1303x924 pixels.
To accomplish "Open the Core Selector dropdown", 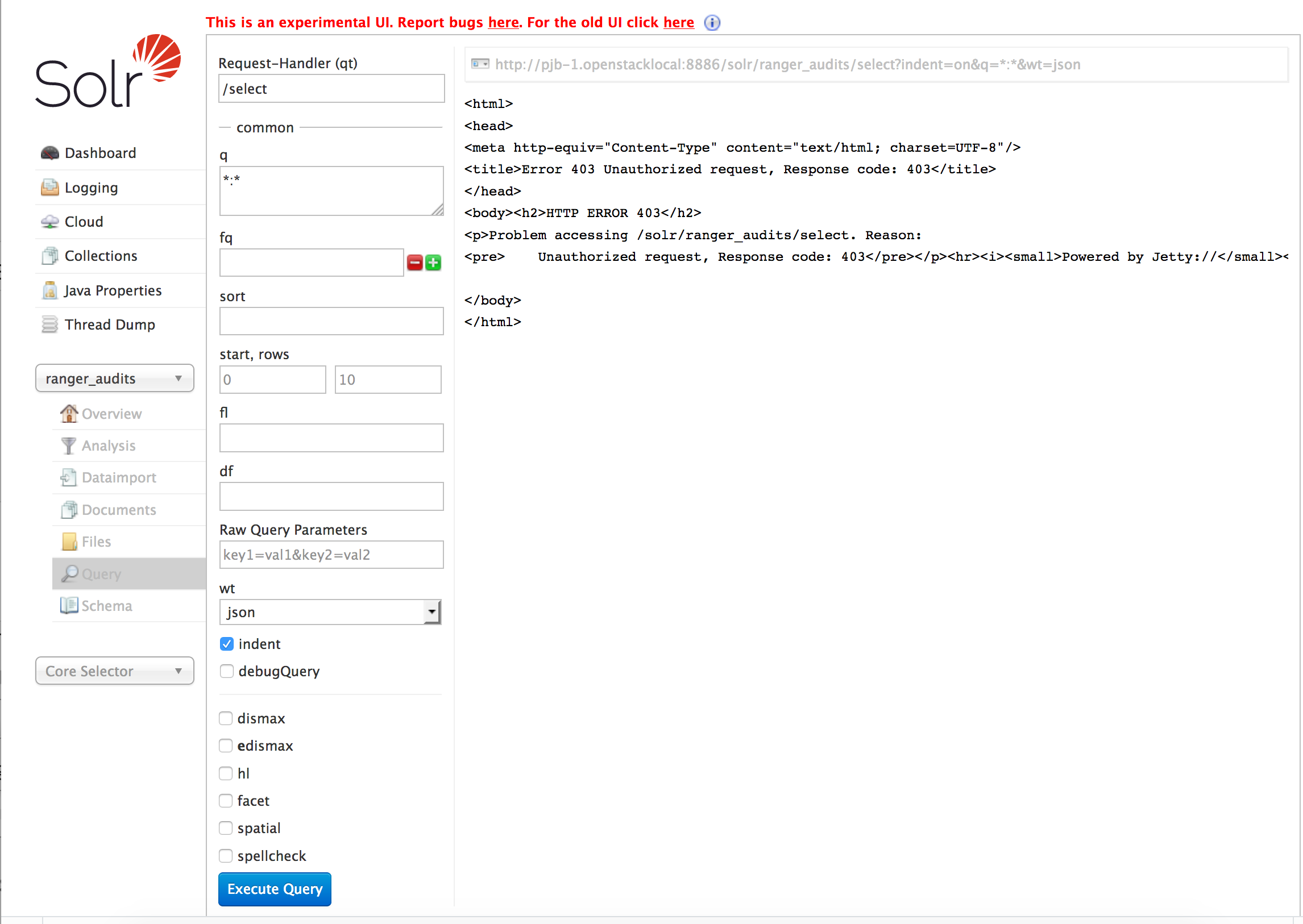I will point(114,671).
